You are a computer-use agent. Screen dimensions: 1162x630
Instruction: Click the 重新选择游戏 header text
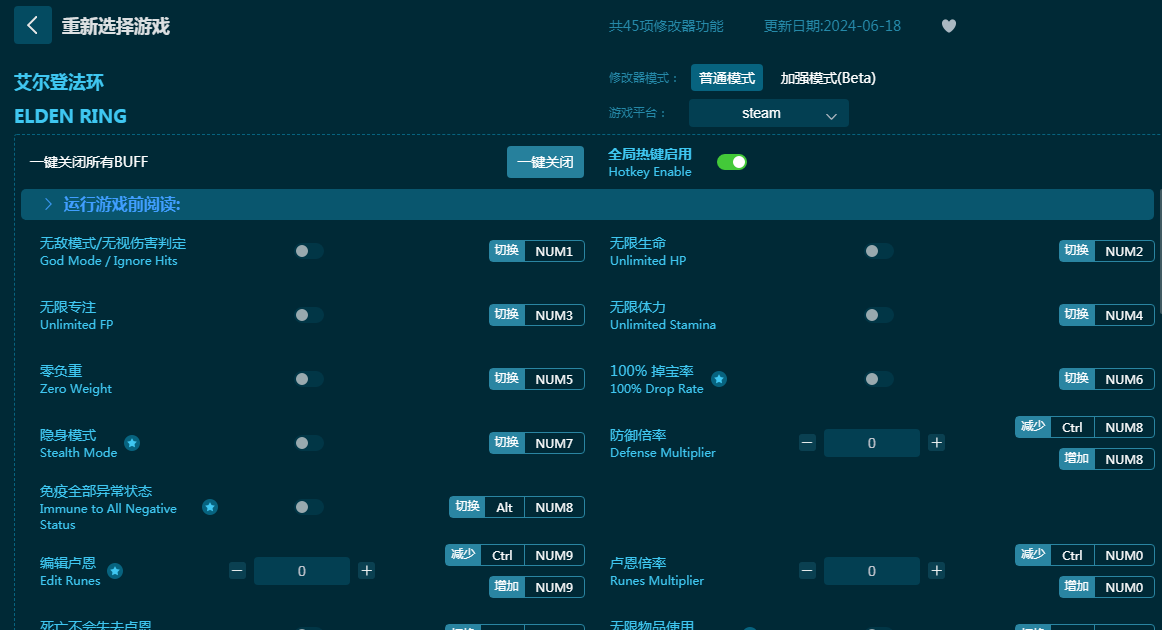(x=116, y=27)
